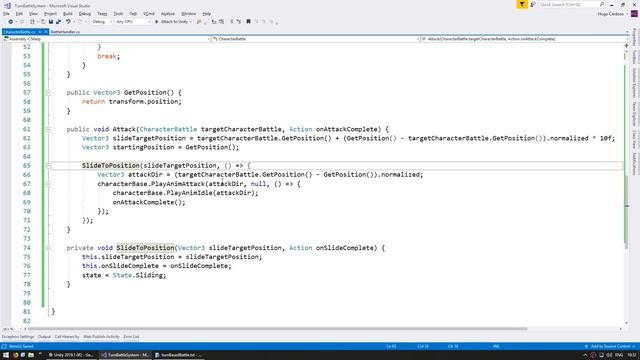Click the pin icon on CharacterBattle.cs tab

(x=40, y=32)
